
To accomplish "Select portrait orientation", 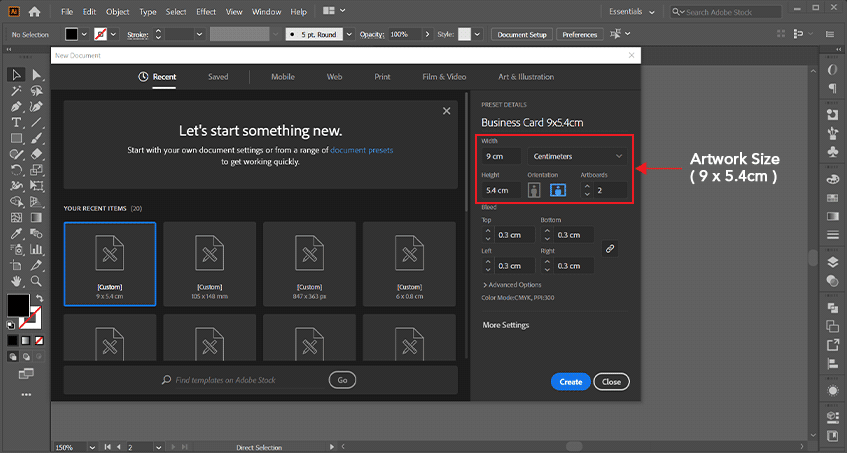I will tap(535, 190).
